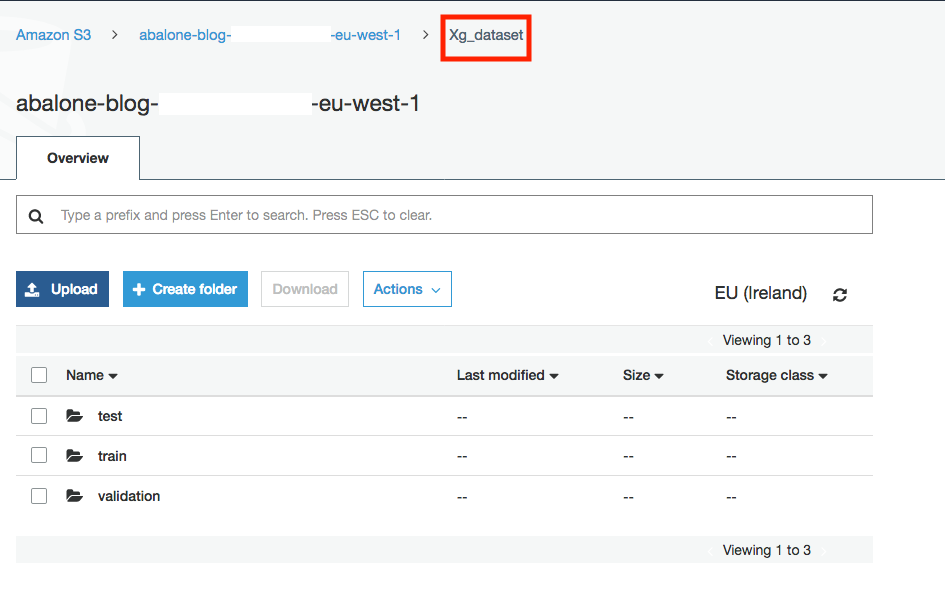Click the test folder icon
The width and height of the screenshot is (945, 613).
(75, 416)
